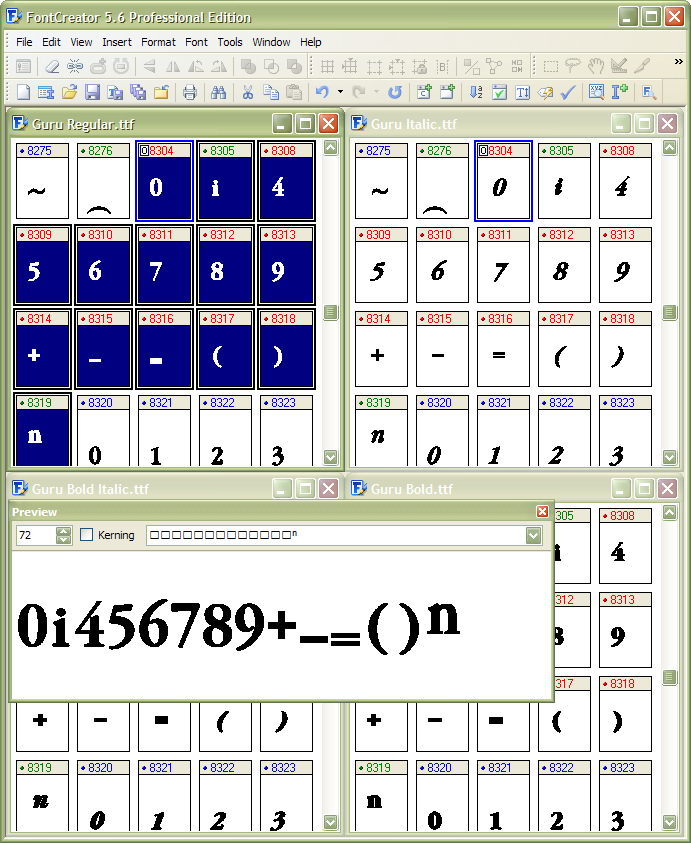
Task: Expand the toolbar overflow chevron
Action: pyautogui.click(x=679, y=62)
